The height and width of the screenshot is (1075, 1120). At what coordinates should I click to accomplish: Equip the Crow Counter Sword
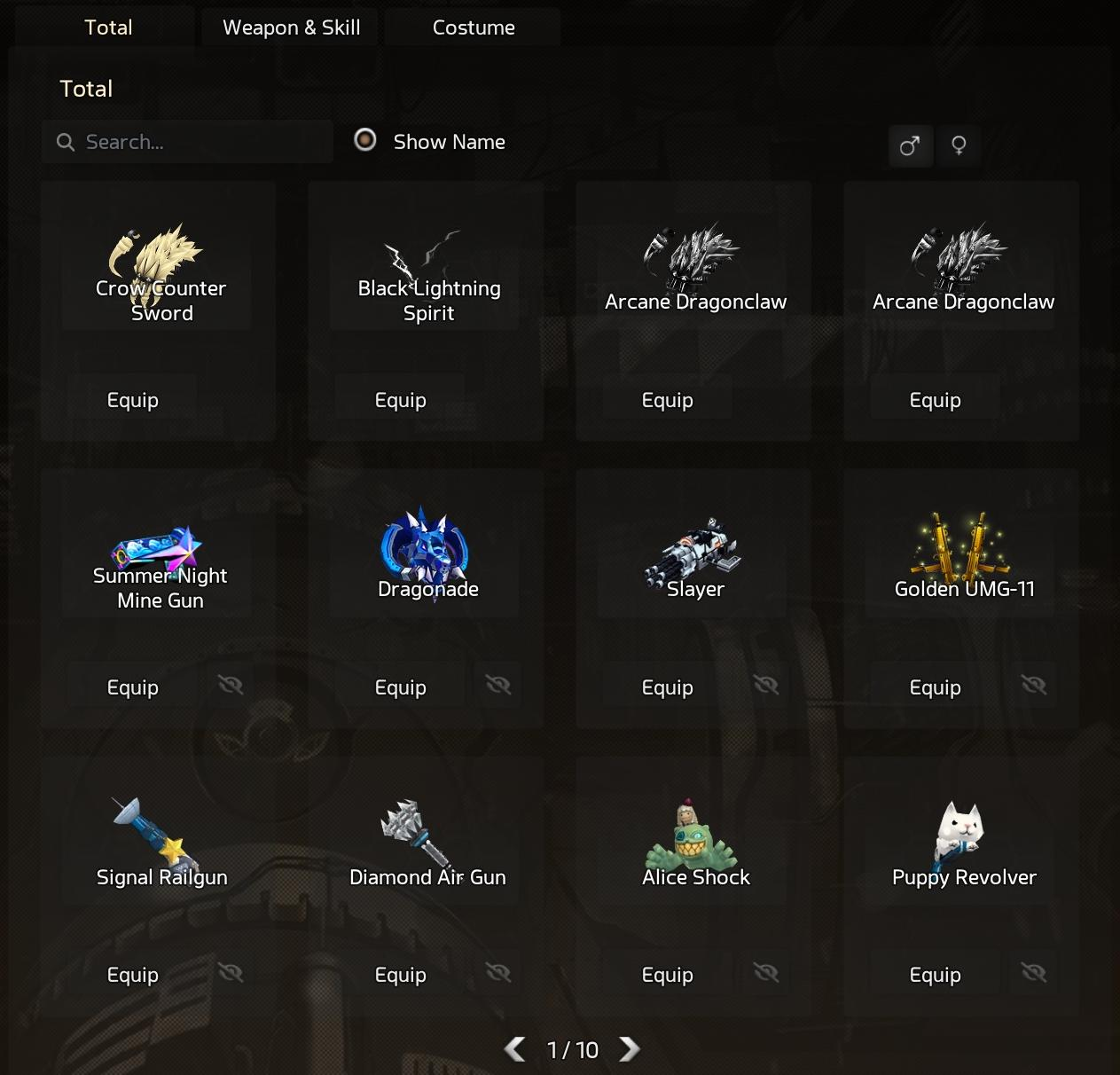pyautogui.click(x=133, y=400)
